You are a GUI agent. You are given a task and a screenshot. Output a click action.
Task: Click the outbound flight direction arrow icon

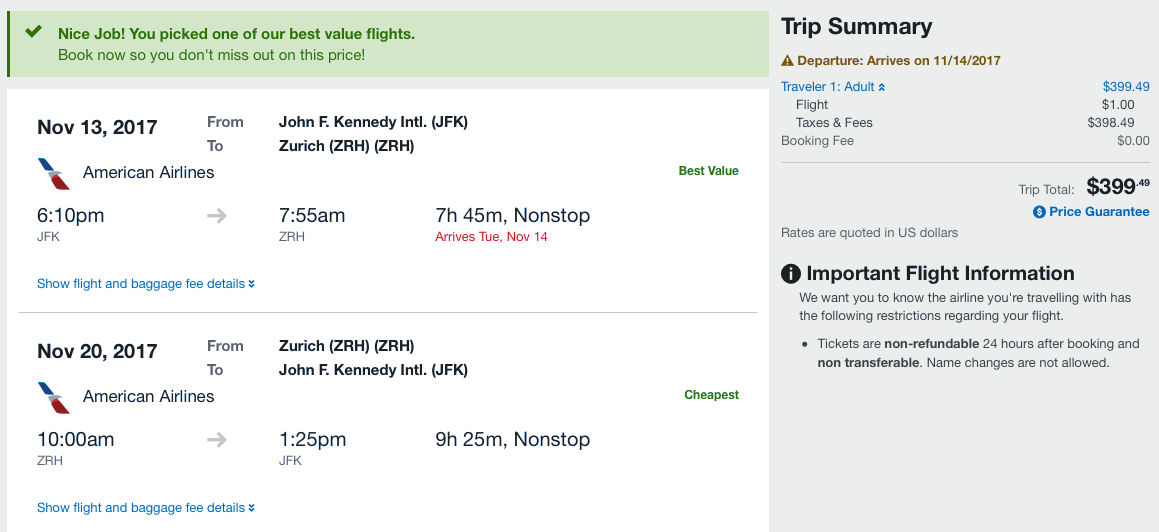217,216
